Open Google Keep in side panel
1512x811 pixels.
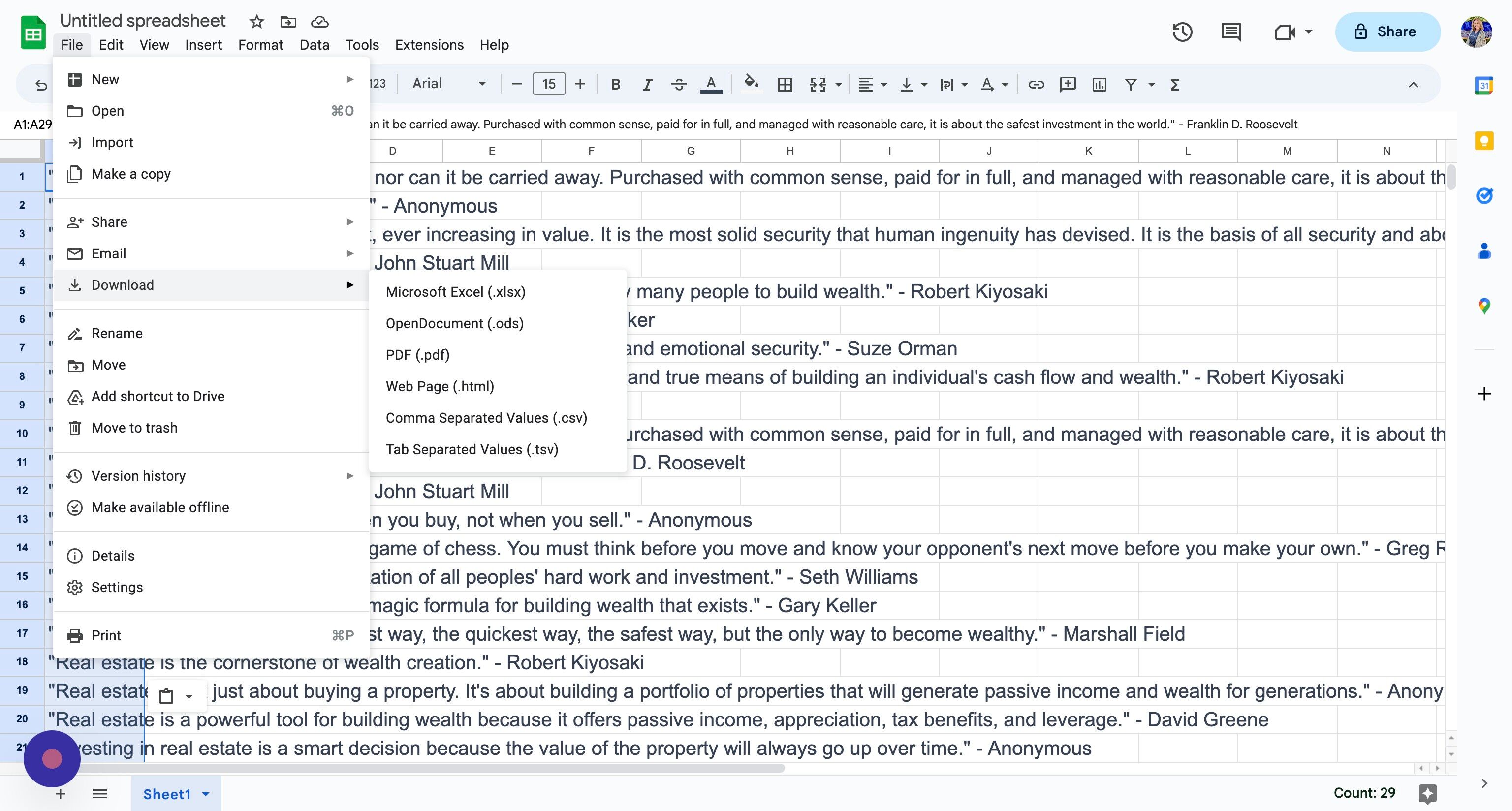(1484, 141)
